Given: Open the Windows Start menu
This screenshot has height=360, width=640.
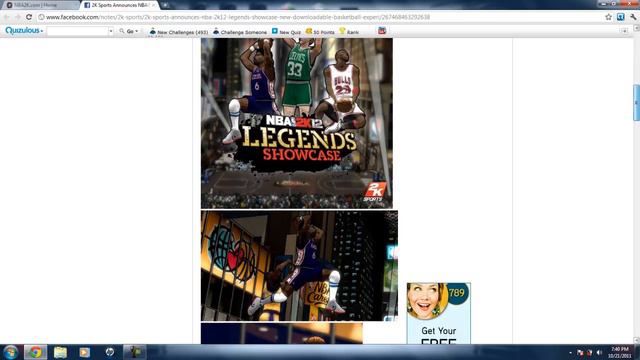Looking at the screenshot, I should [10, 352].
